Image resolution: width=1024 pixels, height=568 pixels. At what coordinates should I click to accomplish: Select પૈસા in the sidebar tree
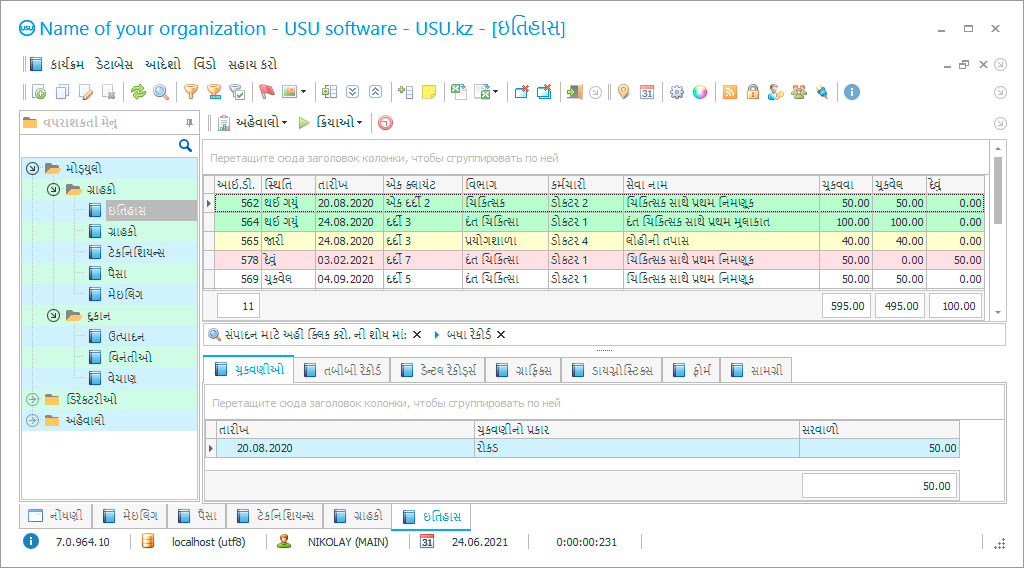coord(118,273)
